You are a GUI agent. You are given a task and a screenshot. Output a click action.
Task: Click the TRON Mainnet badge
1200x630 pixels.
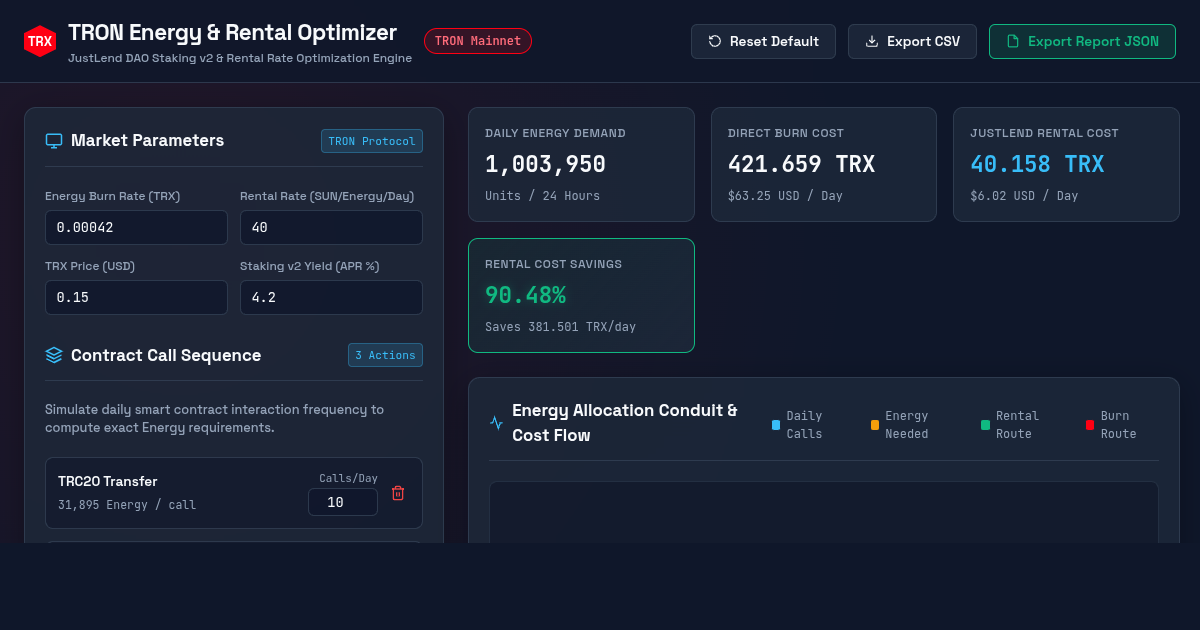[x=478, y=41]
